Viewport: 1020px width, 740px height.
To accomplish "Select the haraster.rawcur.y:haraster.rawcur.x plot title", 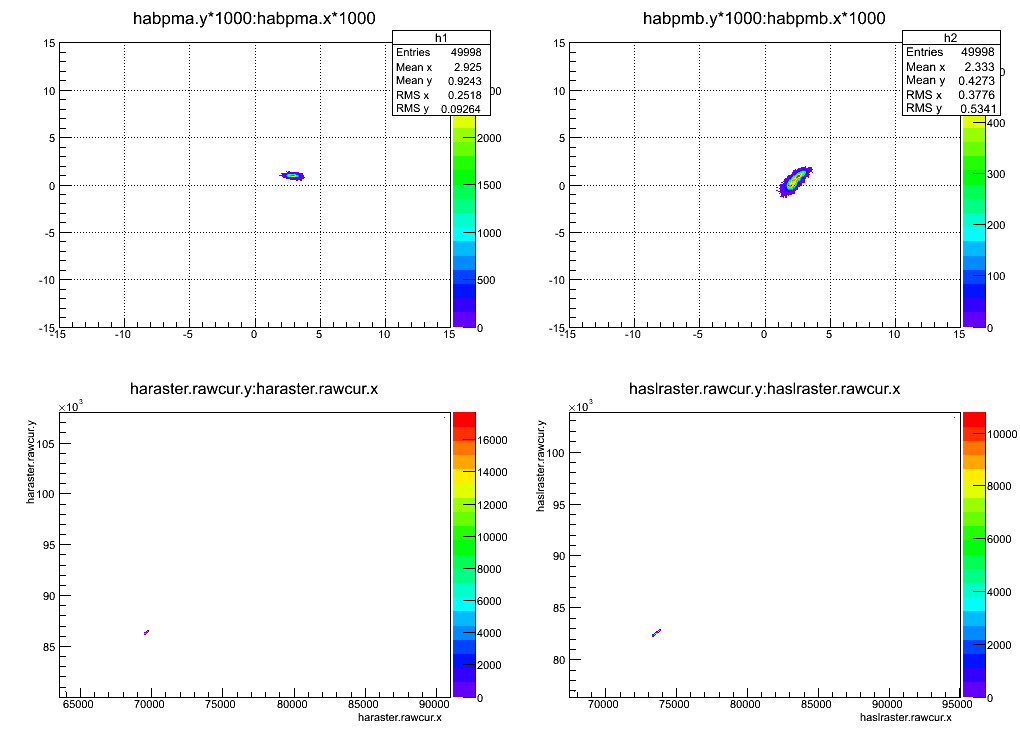I will 254,389.
